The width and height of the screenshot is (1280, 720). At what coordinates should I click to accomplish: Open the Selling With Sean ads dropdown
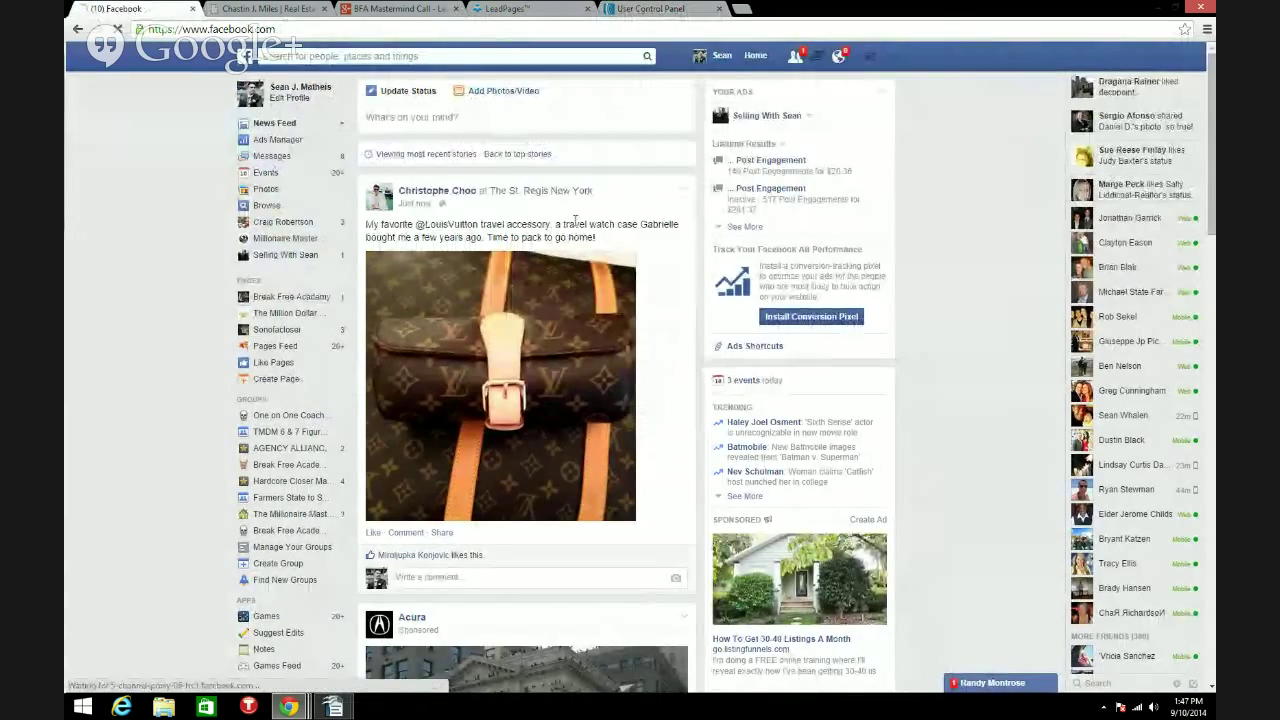[x=809, y=116]
